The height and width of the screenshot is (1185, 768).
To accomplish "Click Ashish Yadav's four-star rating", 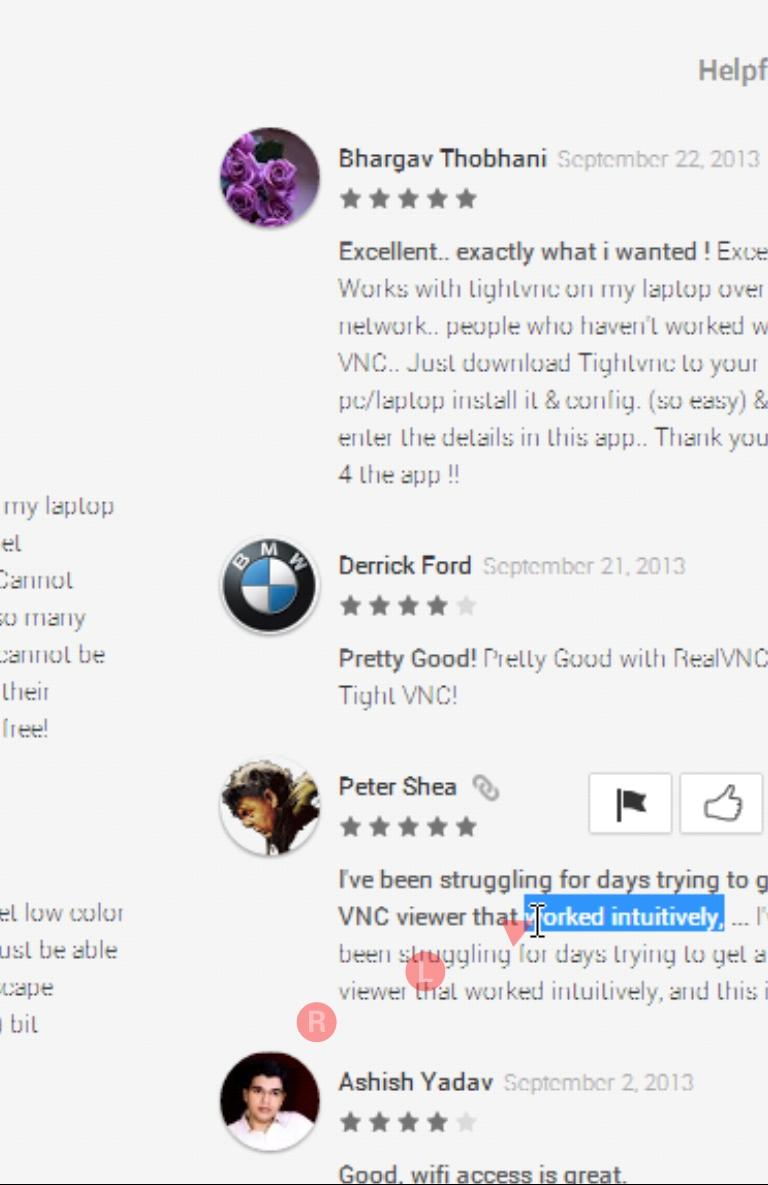I will [x=408, y=1122].
